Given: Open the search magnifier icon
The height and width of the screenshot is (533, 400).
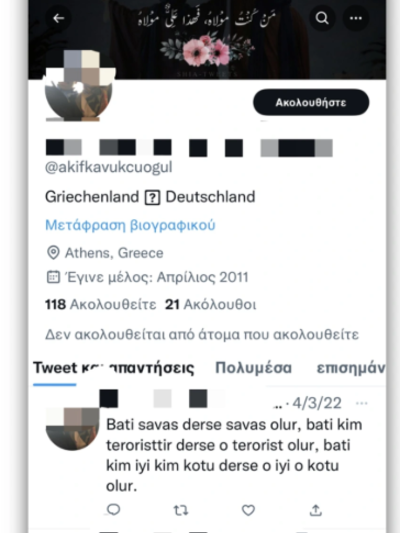Looking at the screenshot, I should tap(322, 18).
